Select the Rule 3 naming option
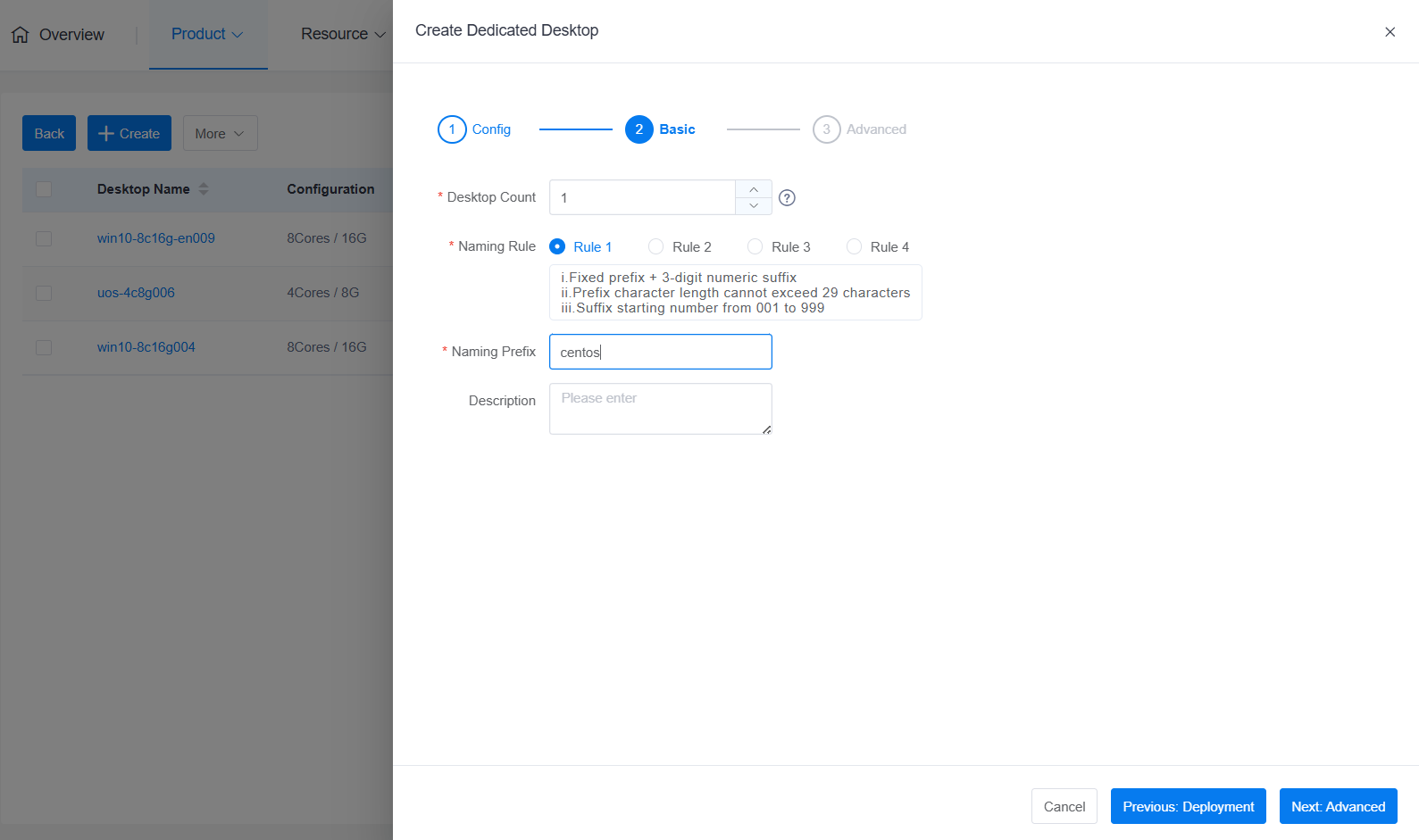Screen dimensions: 1419x840 [x=755, y=247]
